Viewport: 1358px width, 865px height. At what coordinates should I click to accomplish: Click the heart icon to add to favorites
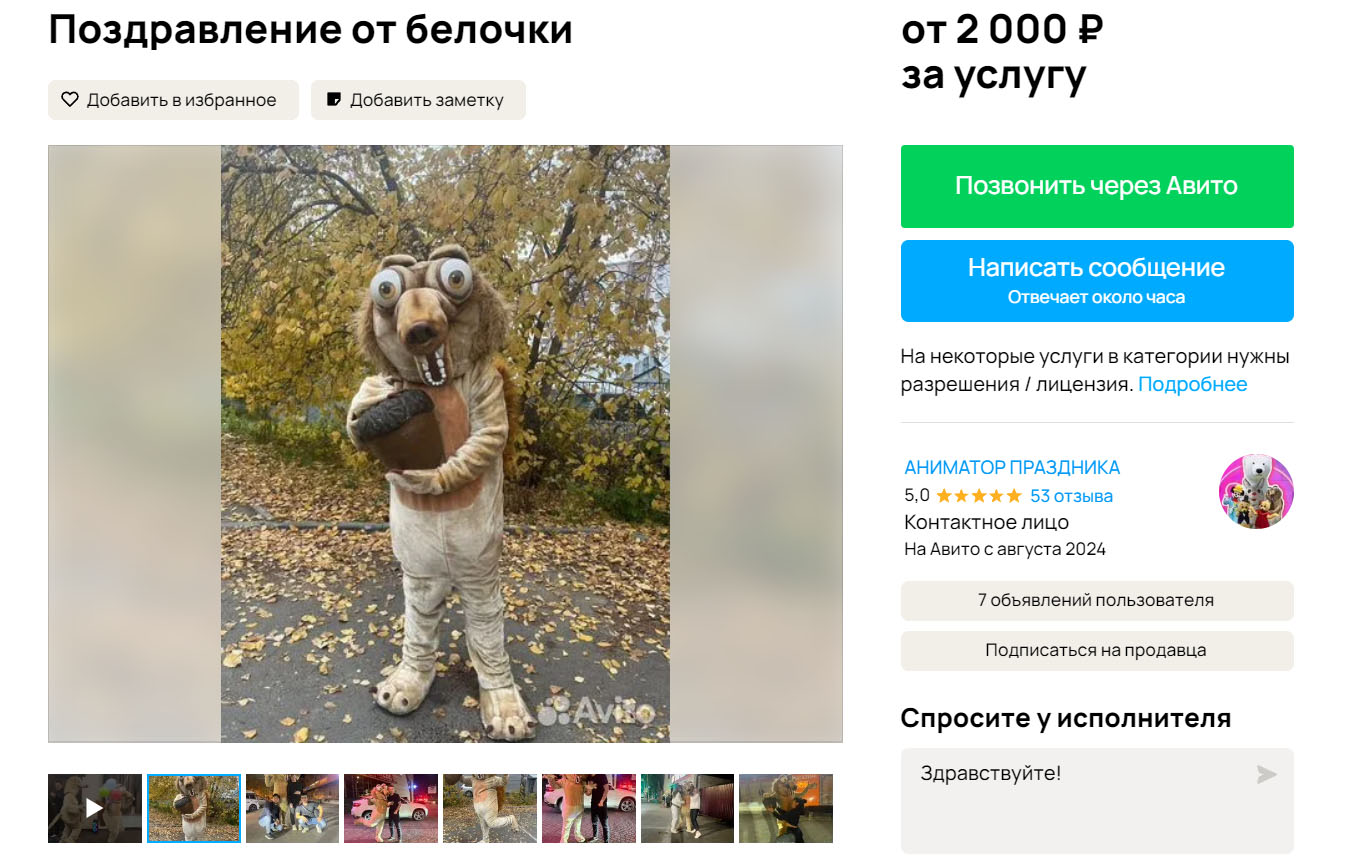pos(70,100)
